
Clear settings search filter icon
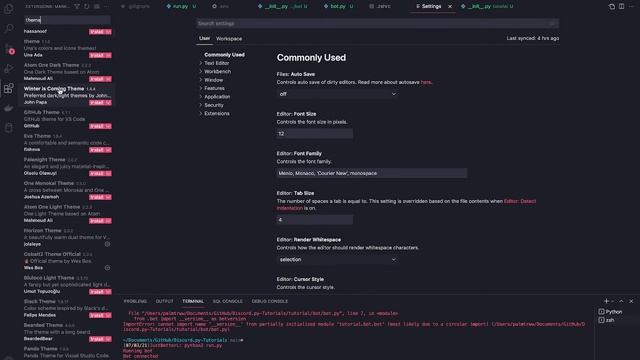[552, 24]
